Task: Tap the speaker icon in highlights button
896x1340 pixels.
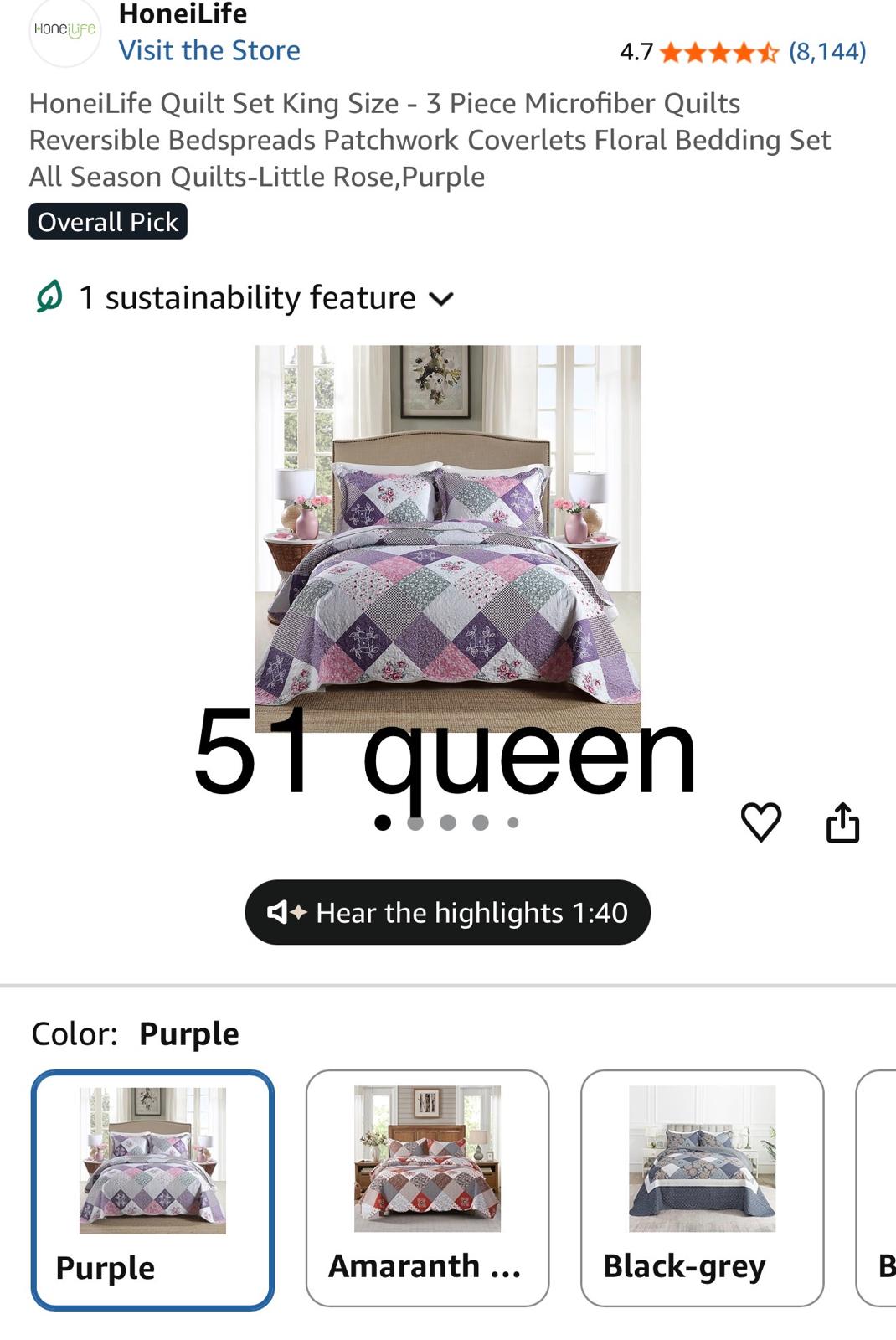Action: tap(286, 912)
